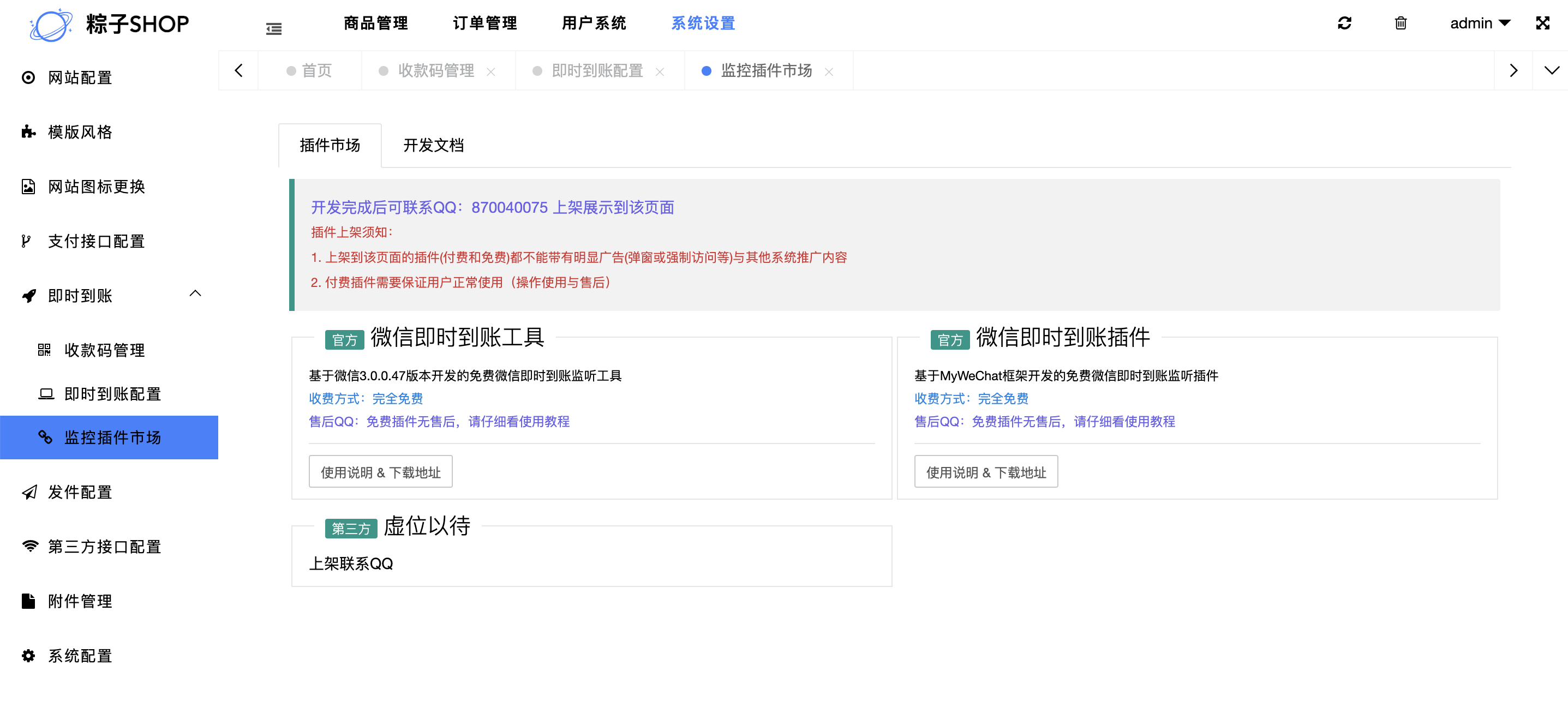Open 发件配置 in the sidebar
This screenshot has width=1568, height=719.
(x=109, y=492)
